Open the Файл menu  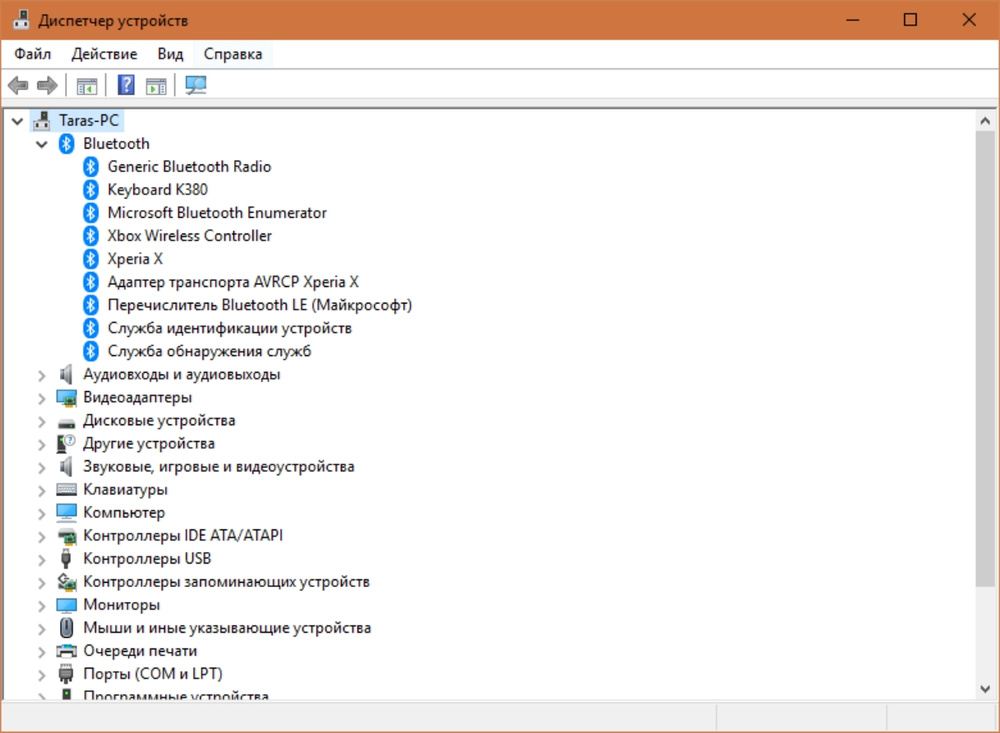(33, 54)
